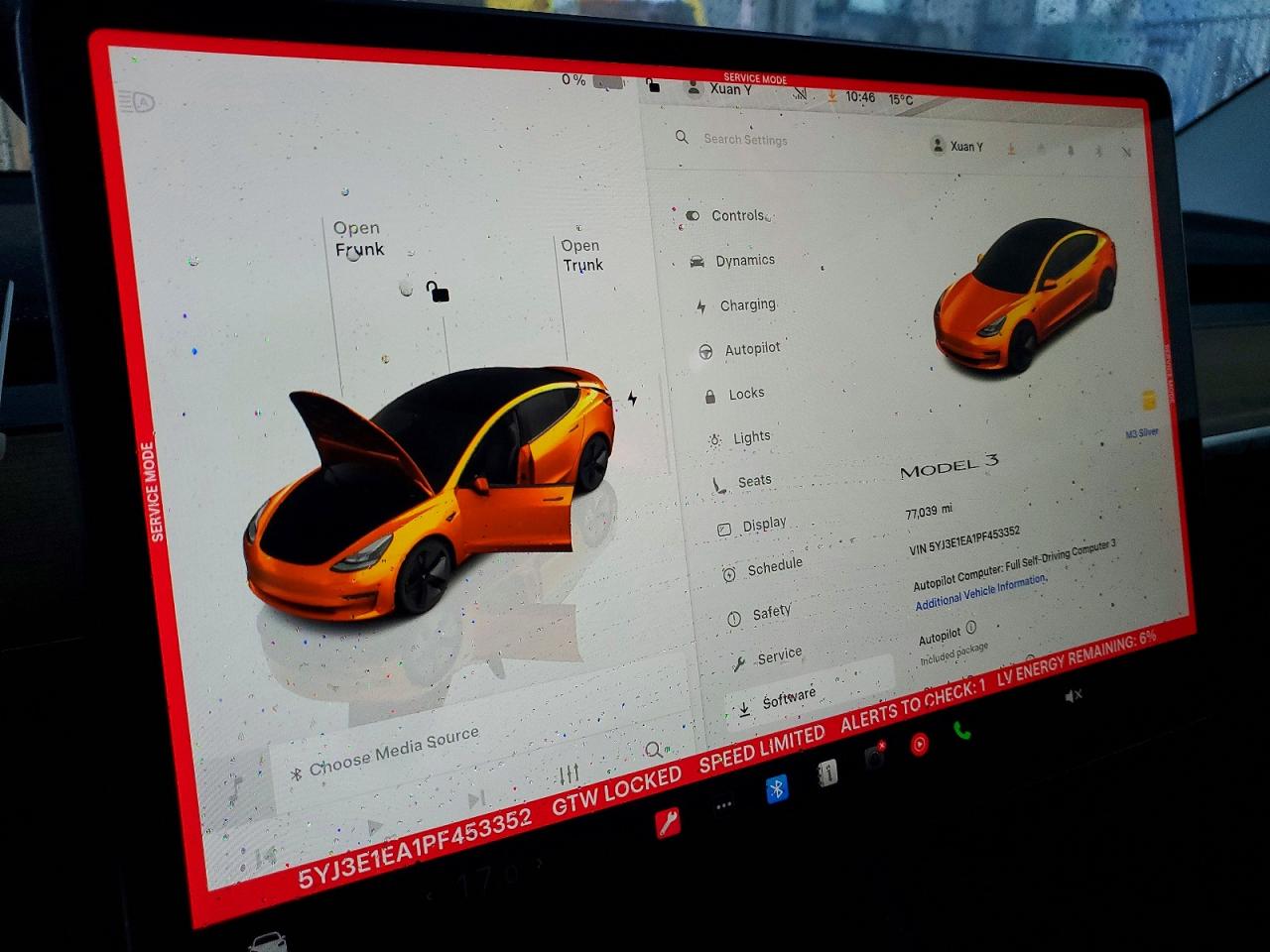Tap the charge port lightning bolt icon

[x=632, y=399]
